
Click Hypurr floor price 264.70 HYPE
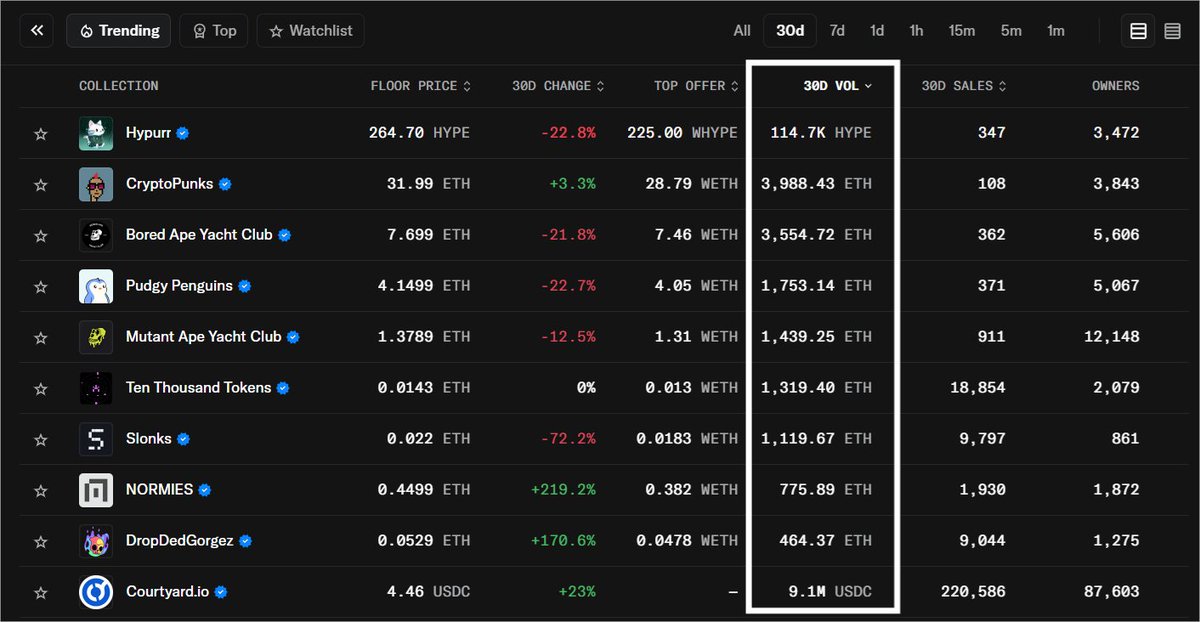point(420,133)
